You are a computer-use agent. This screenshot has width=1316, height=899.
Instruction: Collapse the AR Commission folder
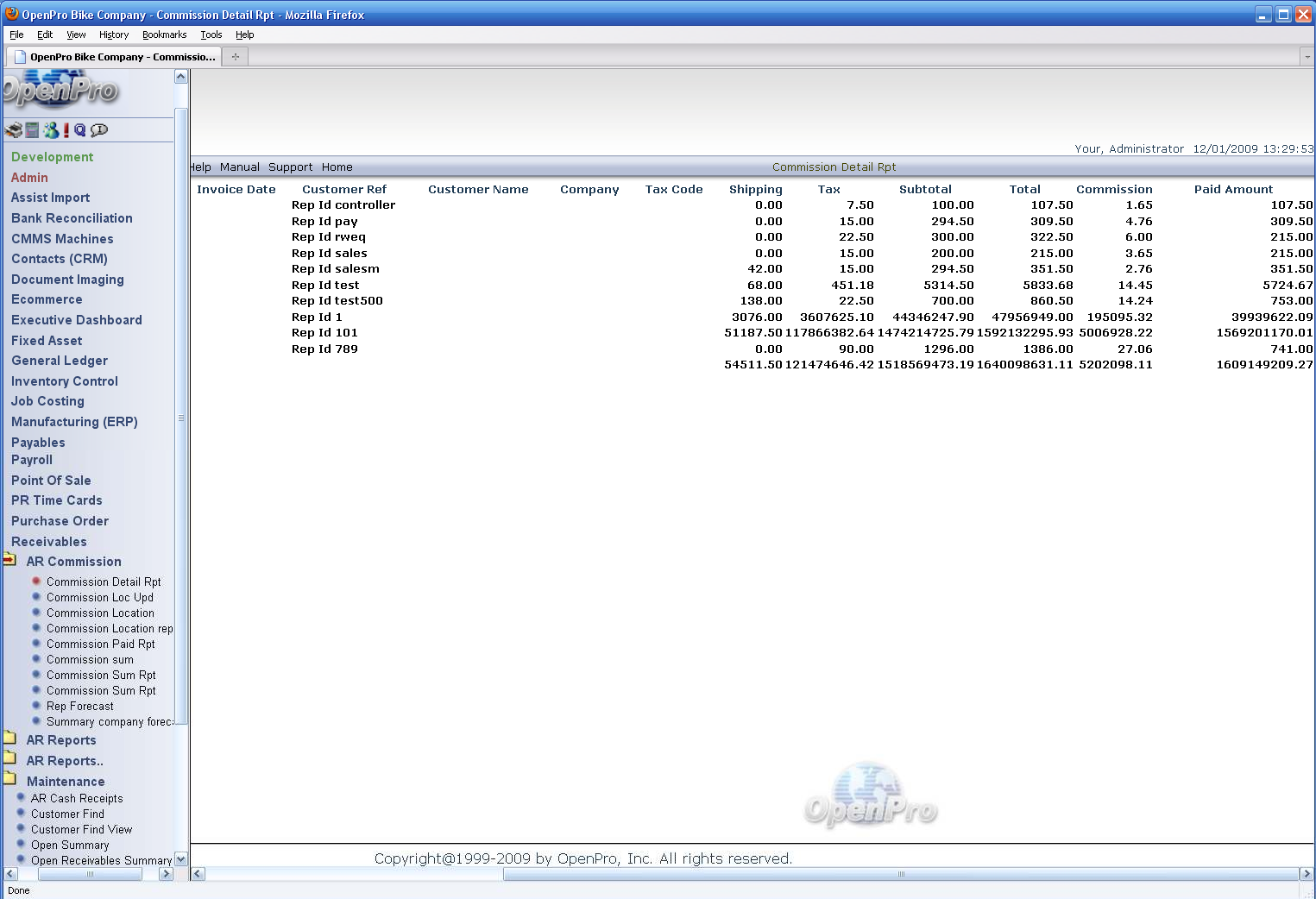9,561
